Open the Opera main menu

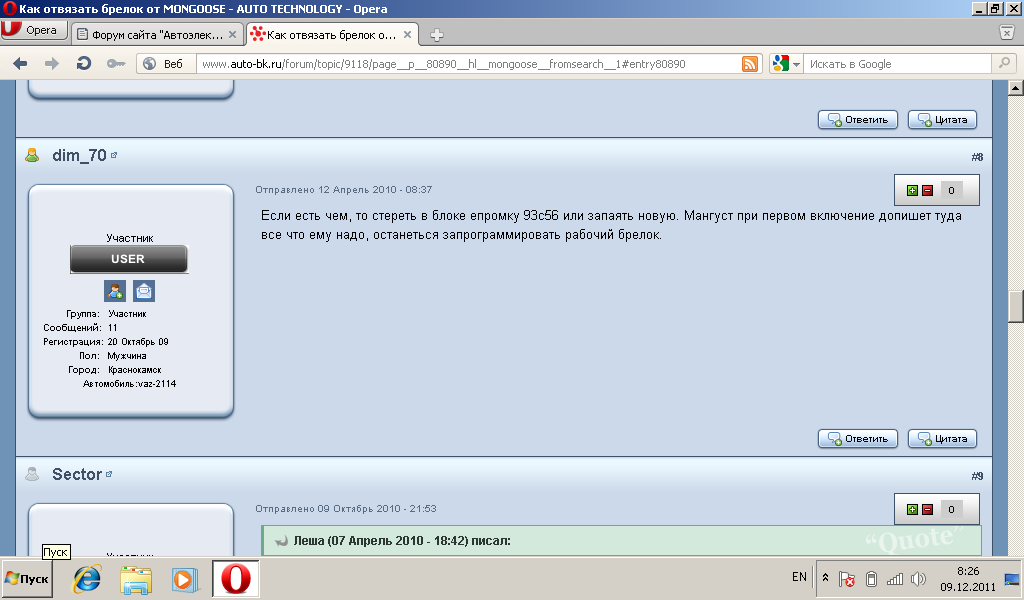(x=34, y=30)
